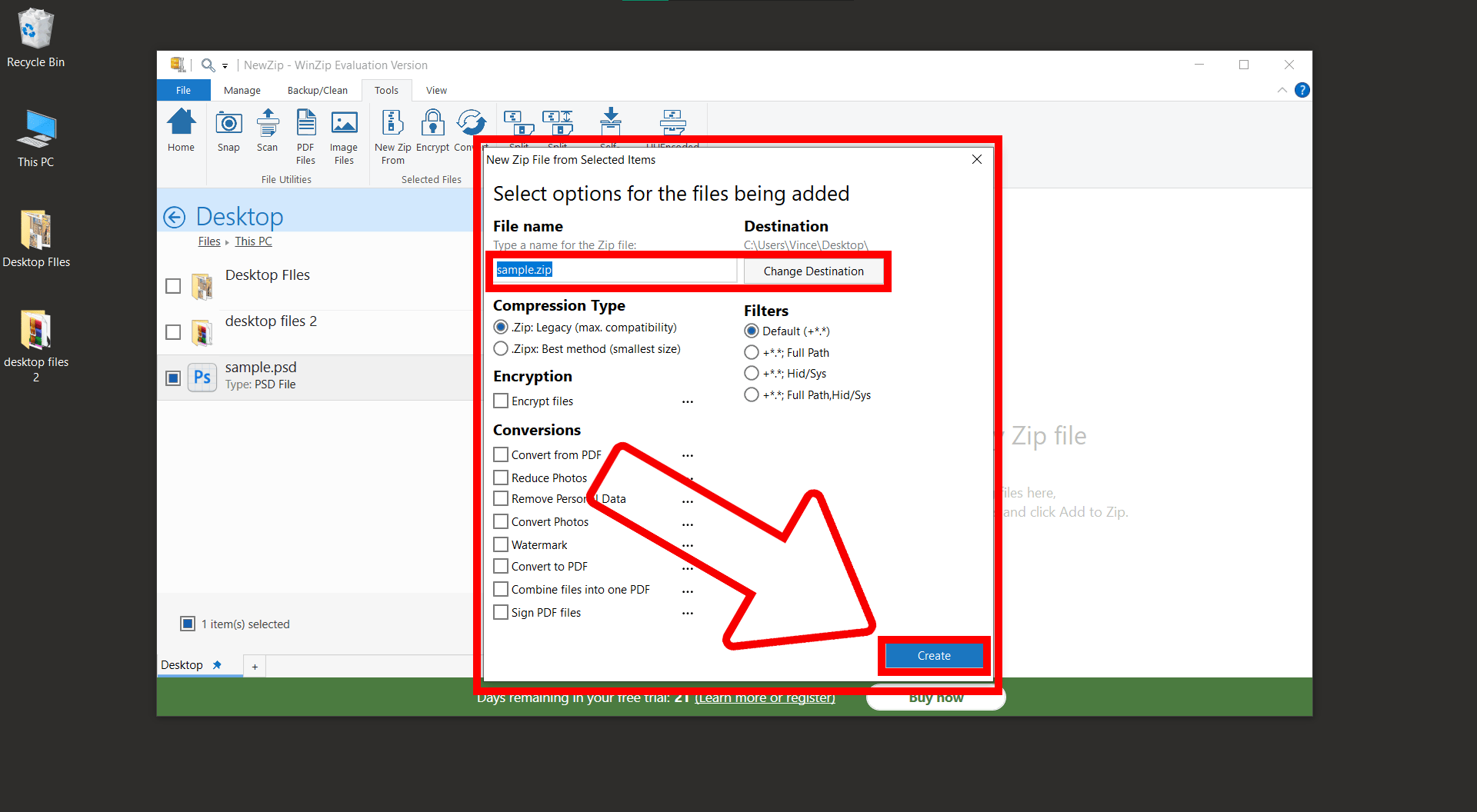Select the Snap tool icon
The image size is (1477, 812).
coord(228,131)
